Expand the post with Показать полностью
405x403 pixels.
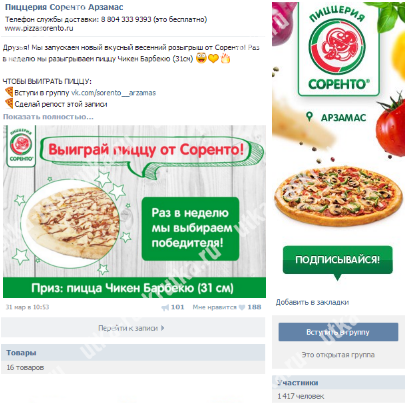click(48, 117)
